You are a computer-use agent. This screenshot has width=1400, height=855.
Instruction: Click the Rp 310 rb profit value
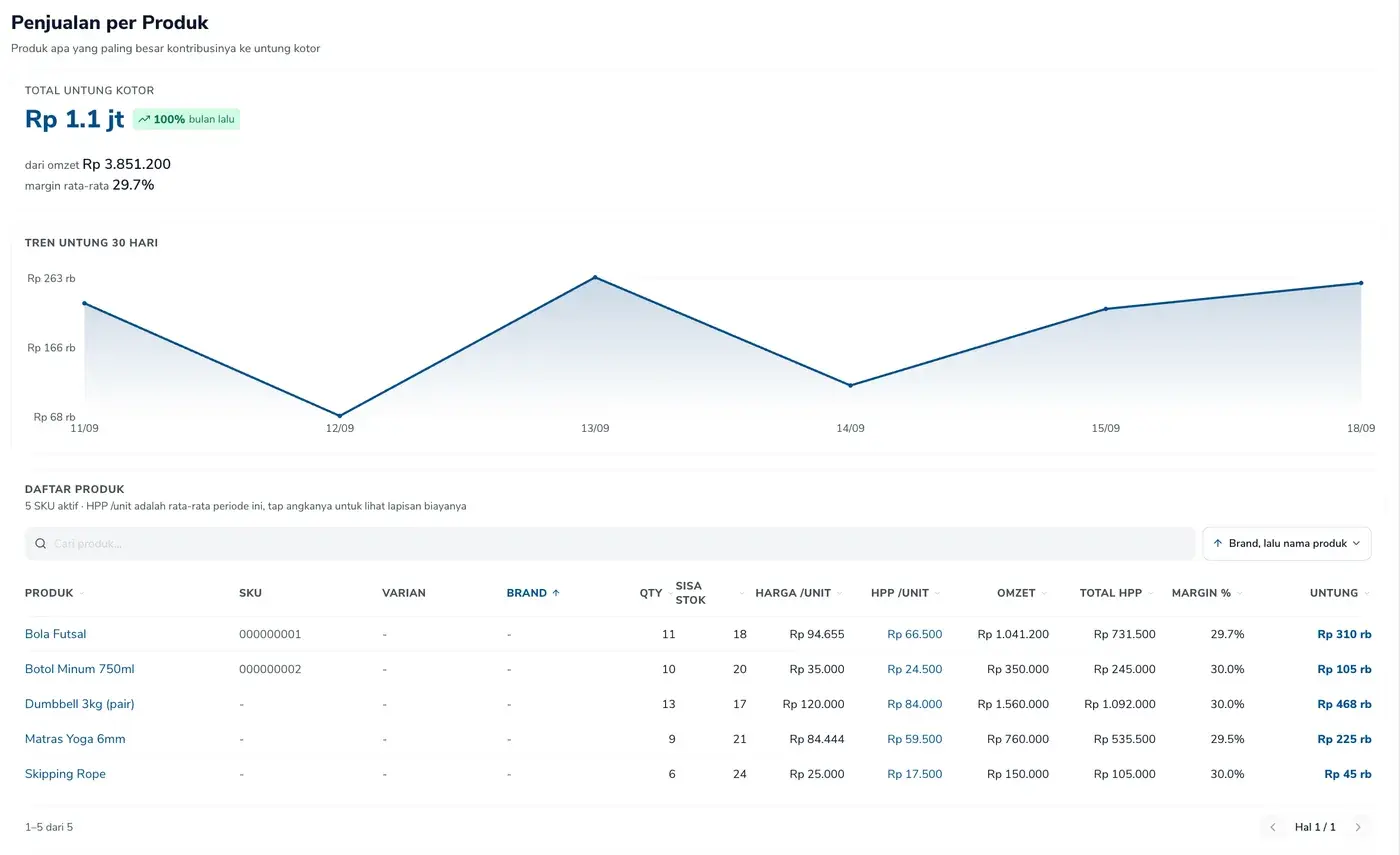point(1344,634)
